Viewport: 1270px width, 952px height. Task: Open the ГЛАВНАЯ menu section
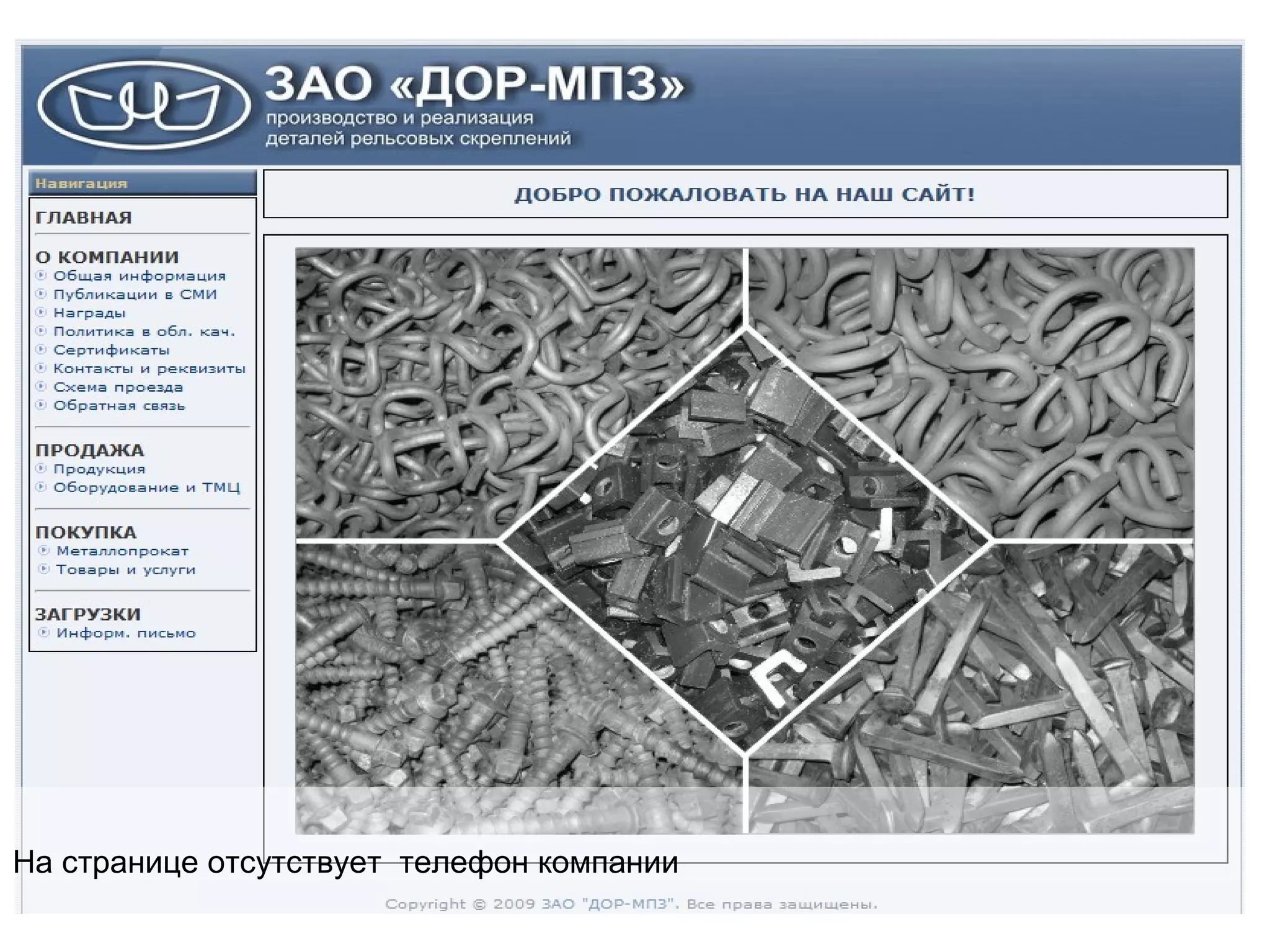(x=84, y=218)
